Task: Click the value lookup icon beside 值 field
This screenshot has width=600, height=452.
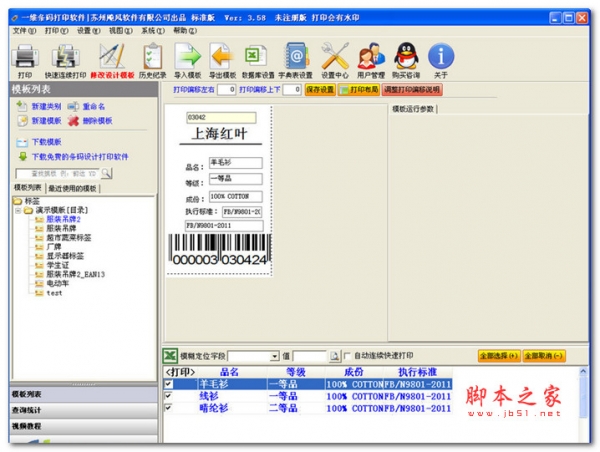Action: (x=334, y=356)
